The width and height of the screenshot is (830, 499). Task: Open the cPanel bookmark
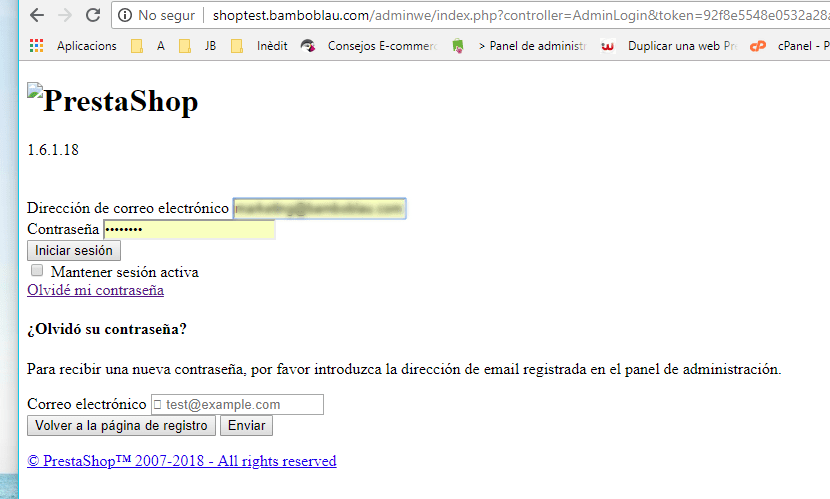[x=789, y=46]
